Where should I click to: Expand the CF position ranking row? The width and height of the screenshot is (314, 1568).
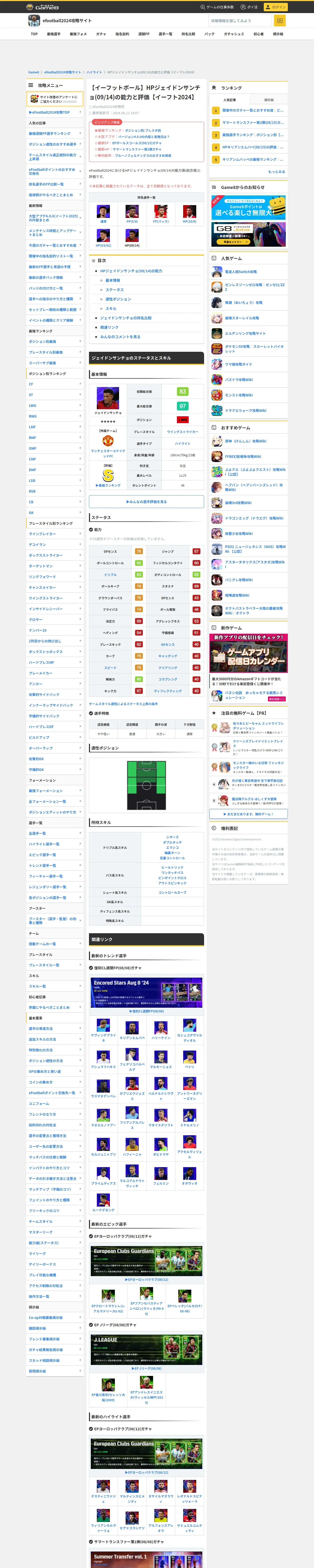coord(55,384)
